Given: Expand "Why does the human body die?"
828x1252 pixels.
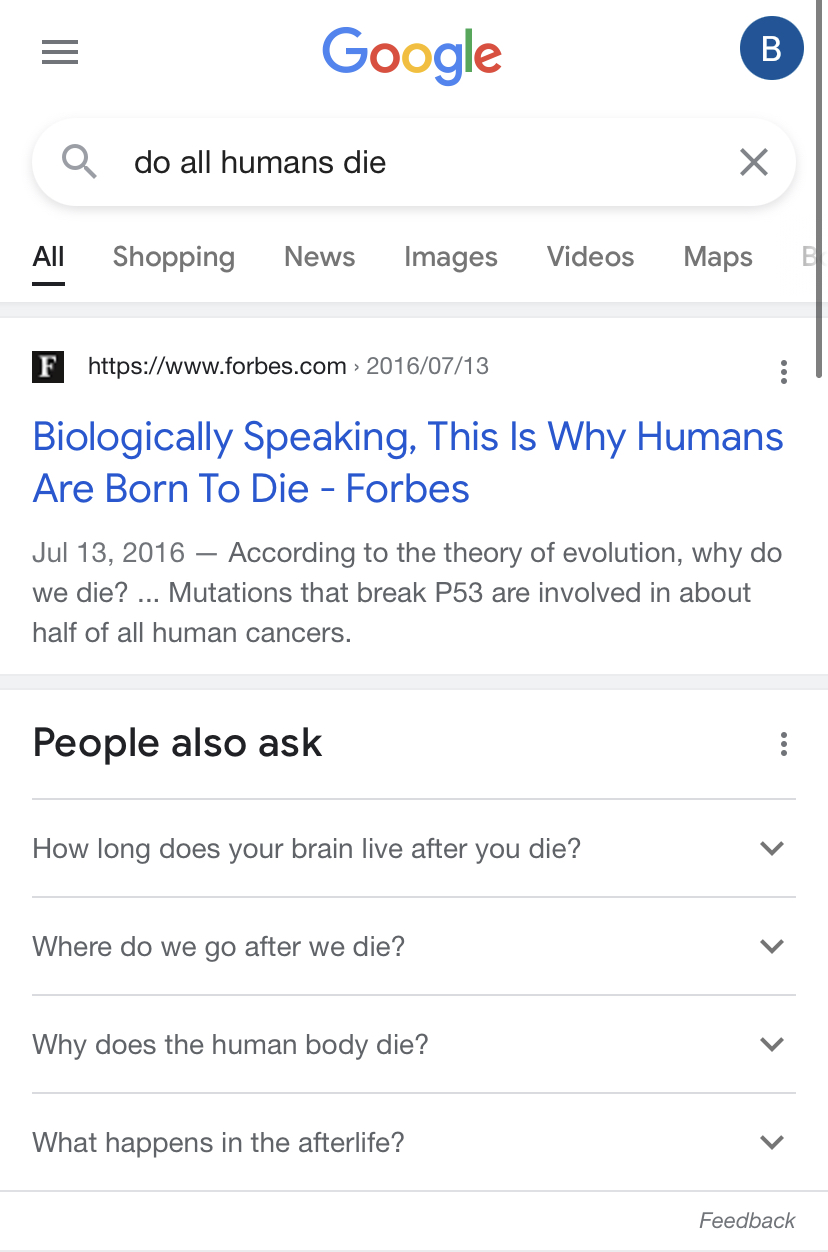Looking at the screenshot, I should [x=414, y=1044].
